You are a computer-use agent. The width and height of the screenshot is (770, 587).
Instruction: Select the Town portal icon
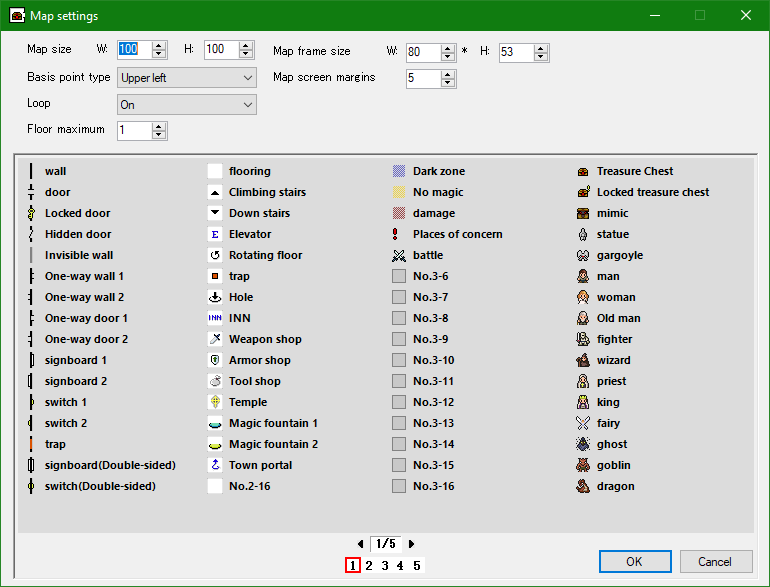click(x=215, y=465)
